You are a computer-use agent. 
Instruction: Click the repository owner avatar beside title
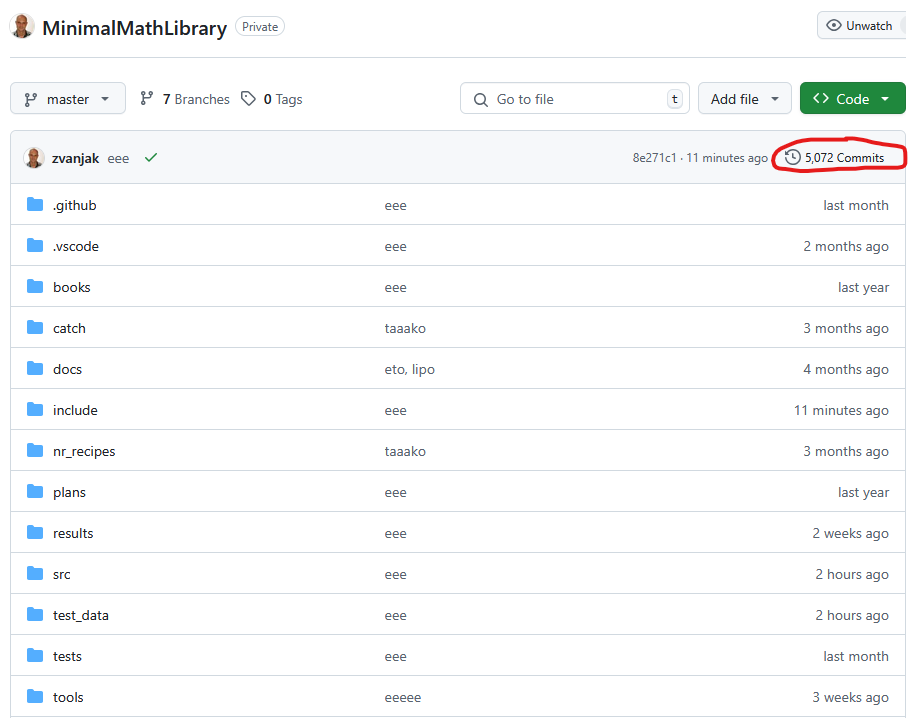tap(22, 27)
